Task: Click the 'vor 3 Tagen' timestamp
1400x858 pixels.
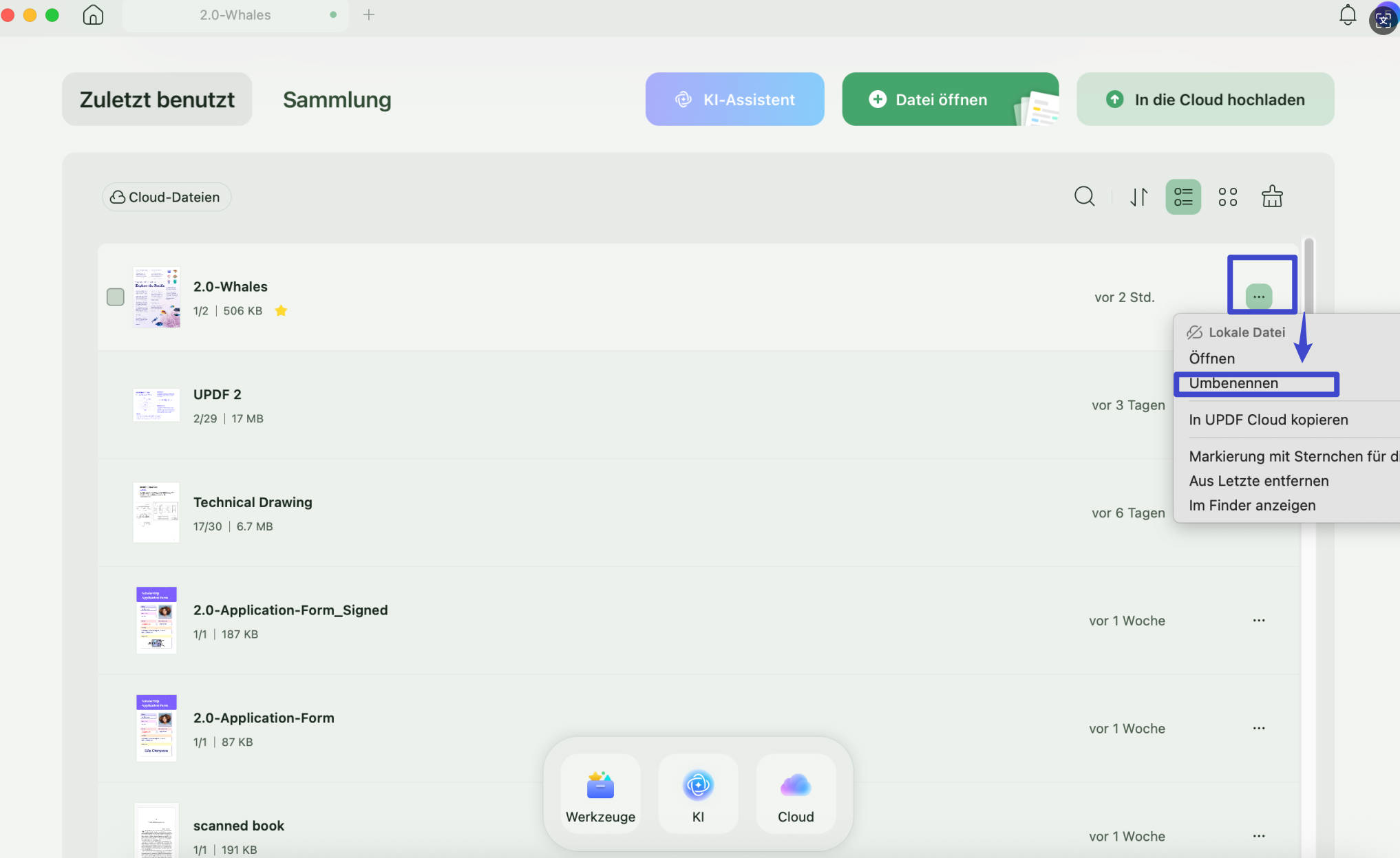Action: pyautogui.click(x=1129, y=405)
